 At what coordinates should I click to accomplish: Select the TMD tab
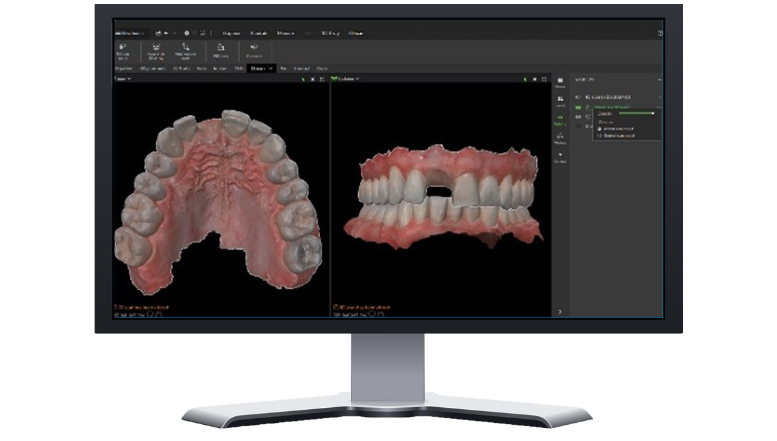click(x=239, y=68)
